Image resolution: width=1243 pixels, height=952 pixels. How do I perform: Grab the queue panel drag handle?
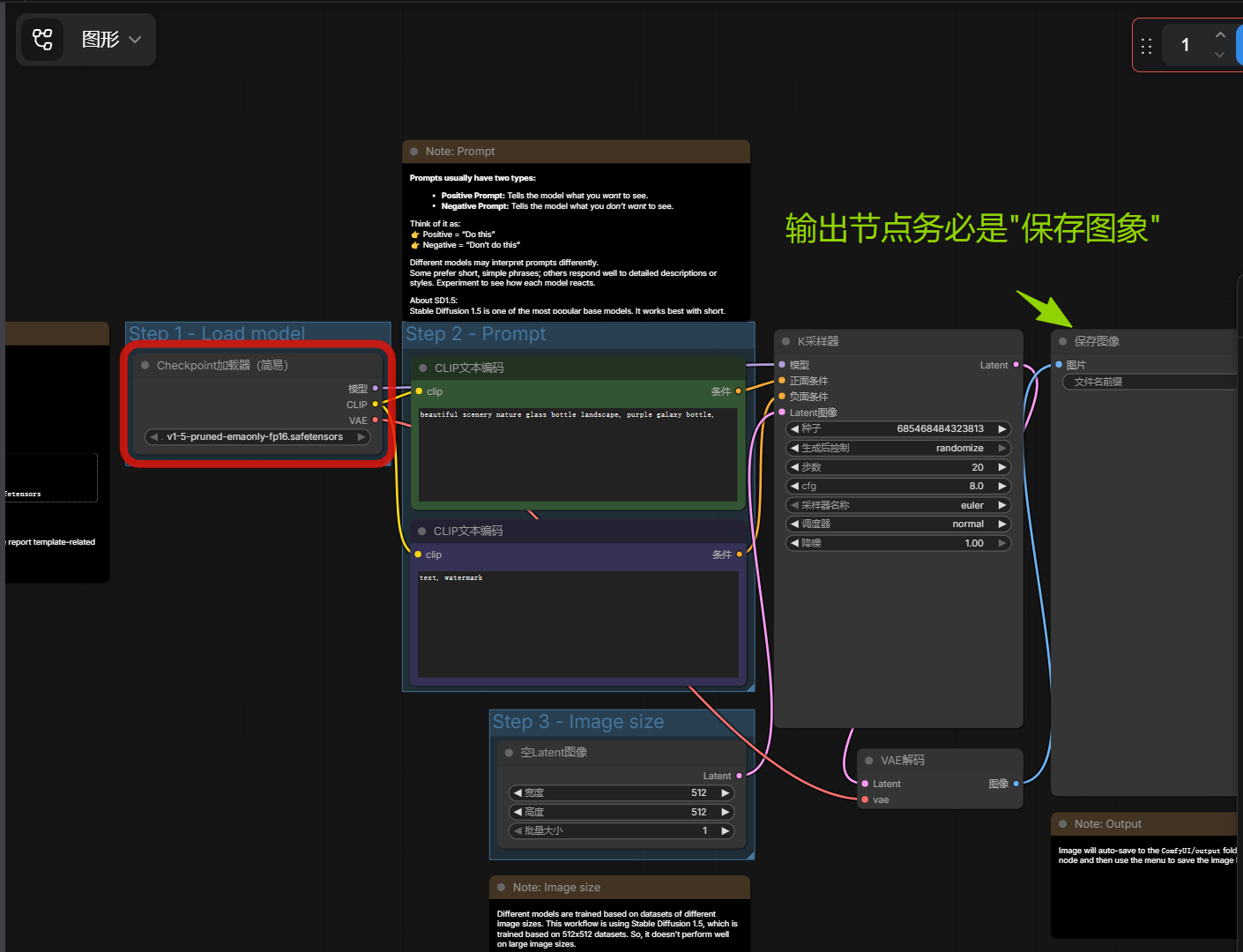[1146, 46]
